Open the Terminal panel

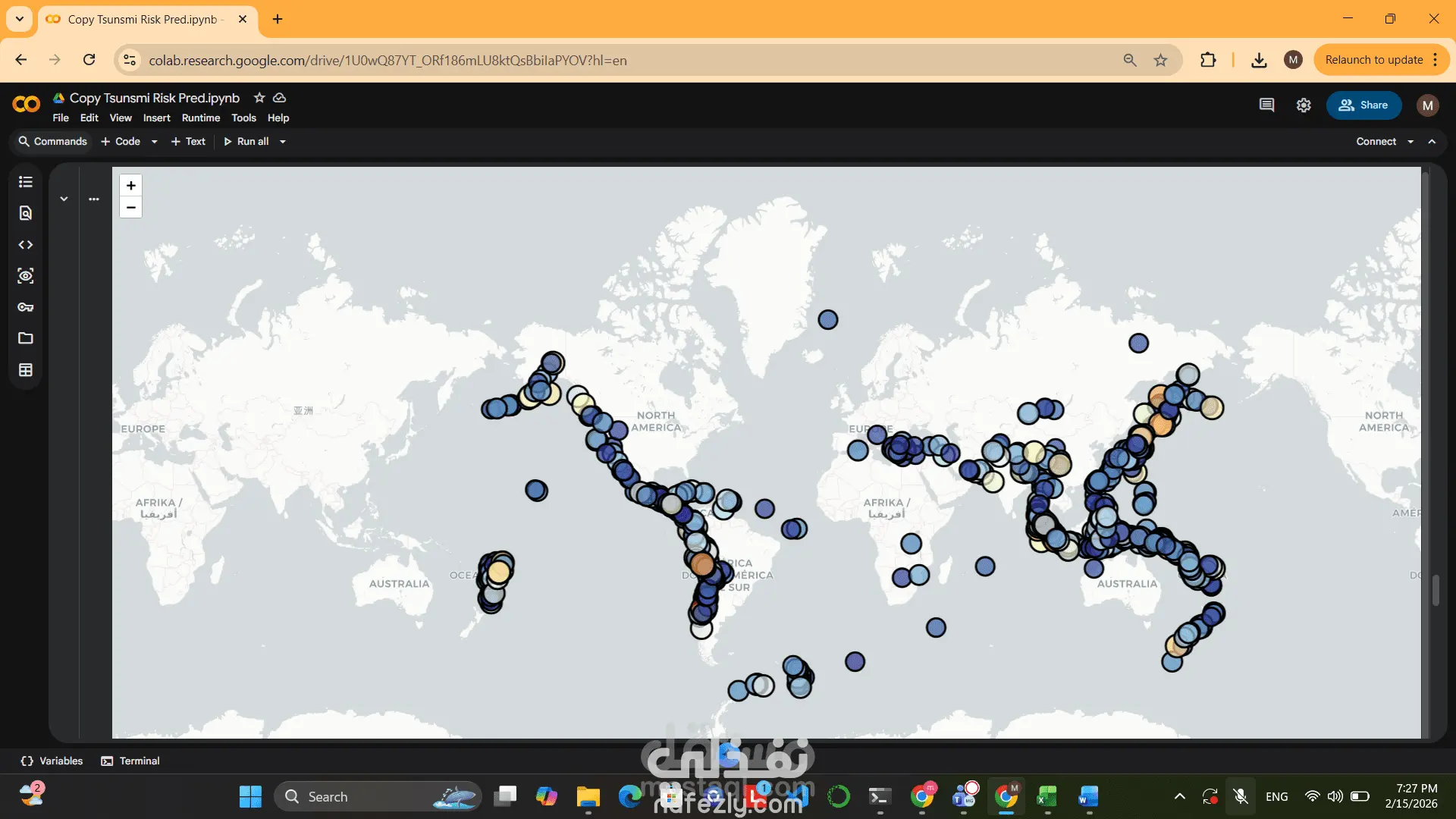(x=130, y=761)
